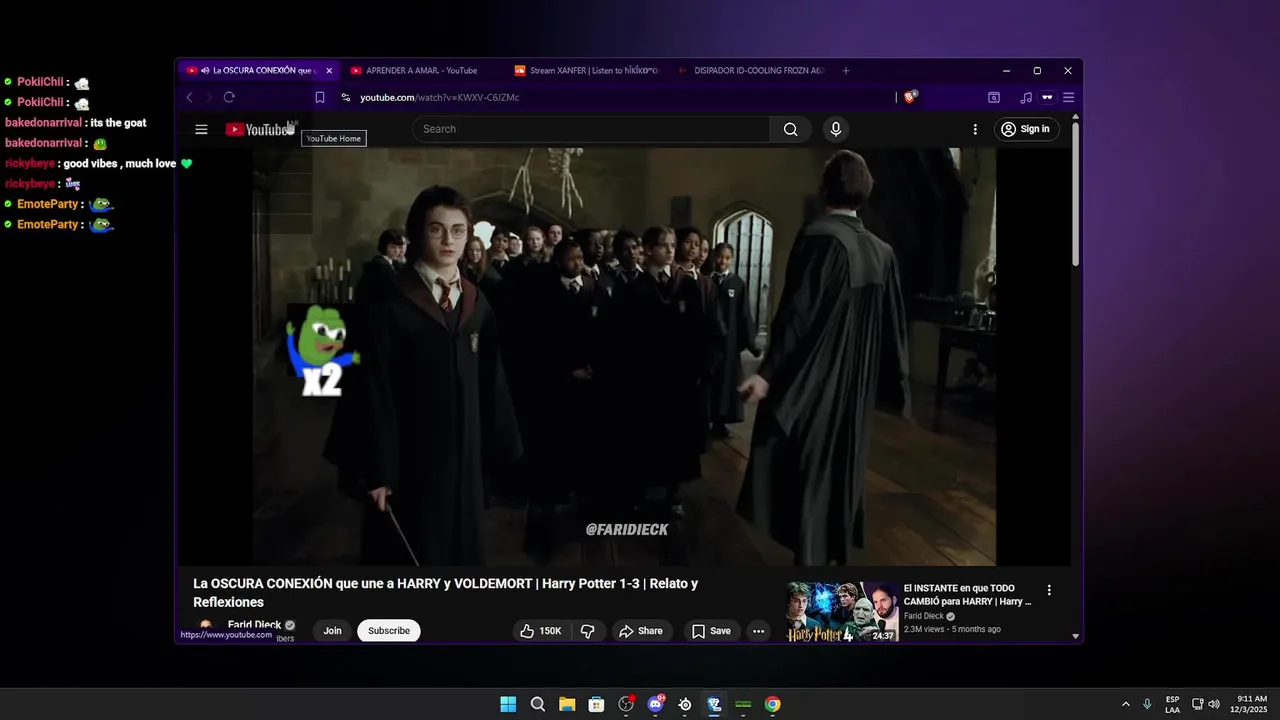Bookmark this page using bookmark icon

point(320,97)
